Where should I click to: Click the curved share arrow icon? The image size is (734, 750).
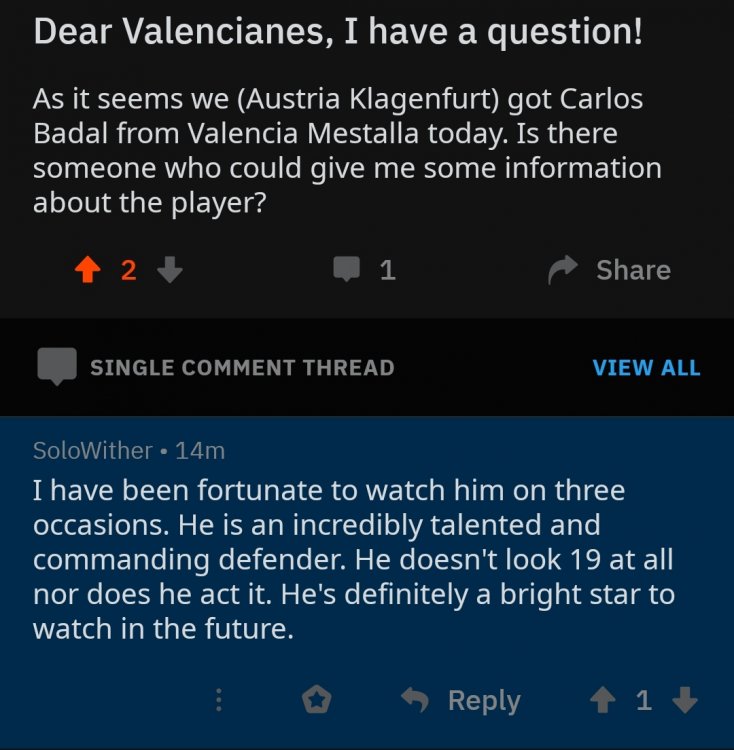coord(565,269)
